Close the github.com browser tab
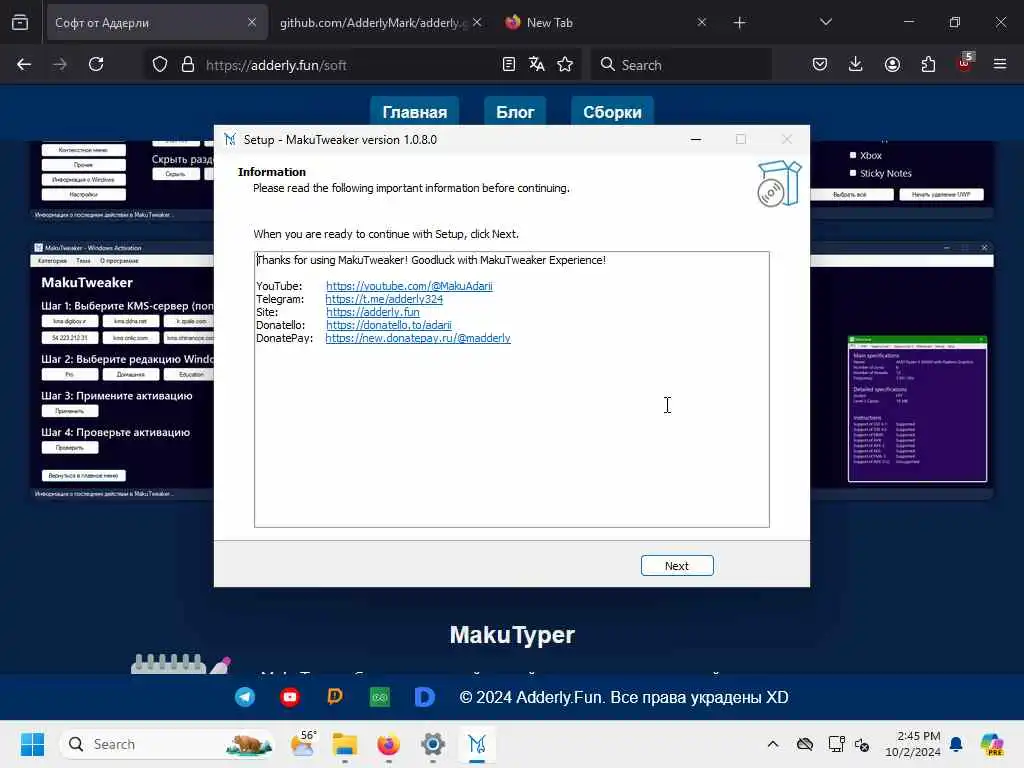Image resolution: width=1024 pixels, height=768 pixels. click(477, 22)
